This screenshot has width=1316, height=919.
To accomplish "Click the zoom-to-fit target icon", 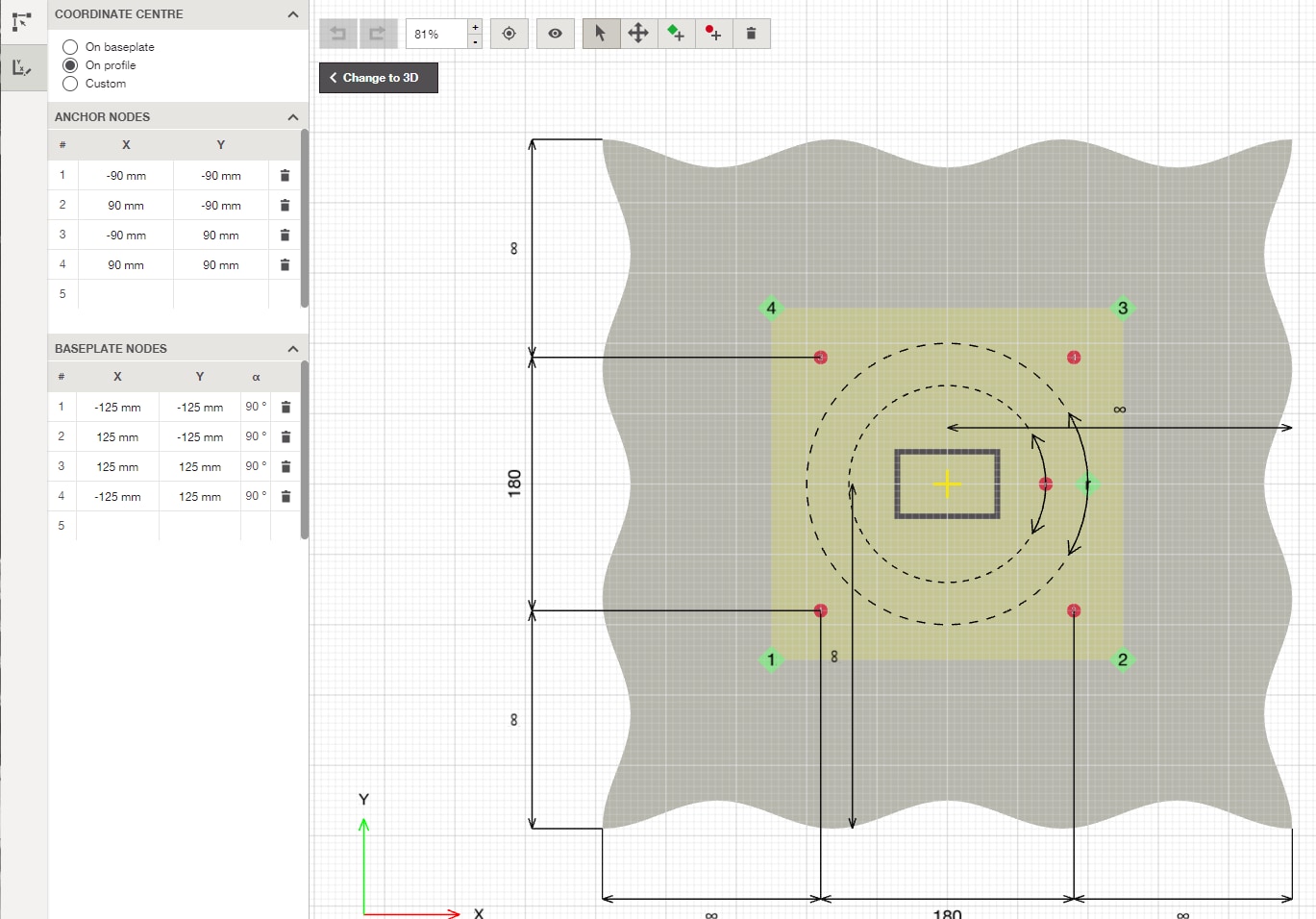I will [x=509, y=33].
